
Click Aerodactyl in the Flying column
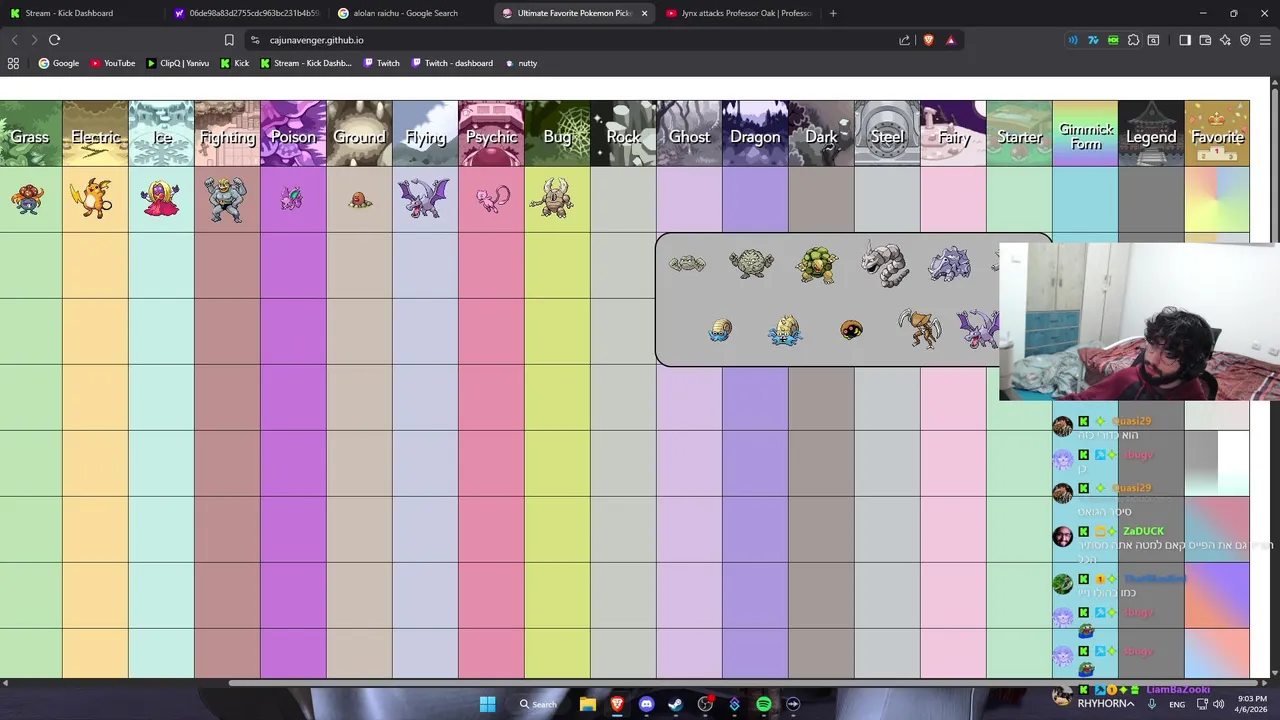(425, 198)
